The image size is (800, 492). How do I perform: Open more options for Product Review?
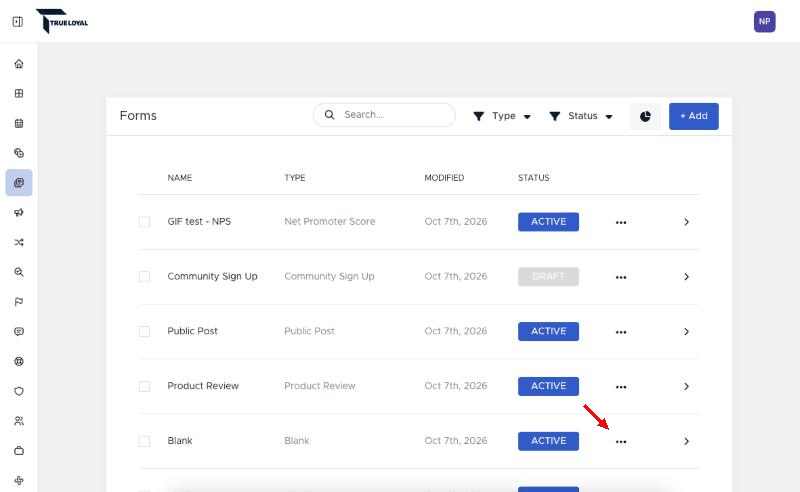pos(621,387)
